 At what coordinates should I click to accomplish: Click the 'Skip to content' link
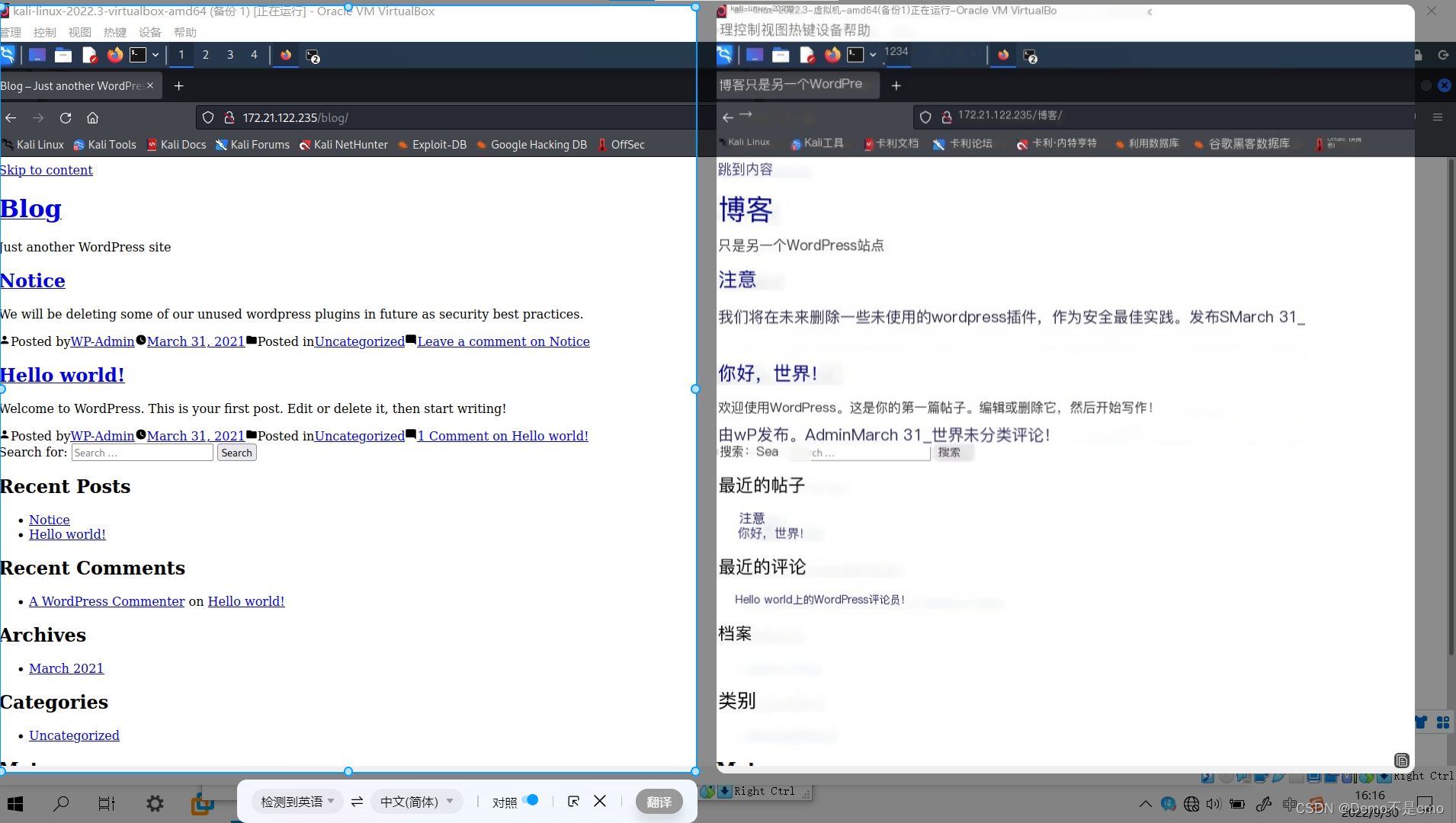pyautogui.click(x=47, y=170)
